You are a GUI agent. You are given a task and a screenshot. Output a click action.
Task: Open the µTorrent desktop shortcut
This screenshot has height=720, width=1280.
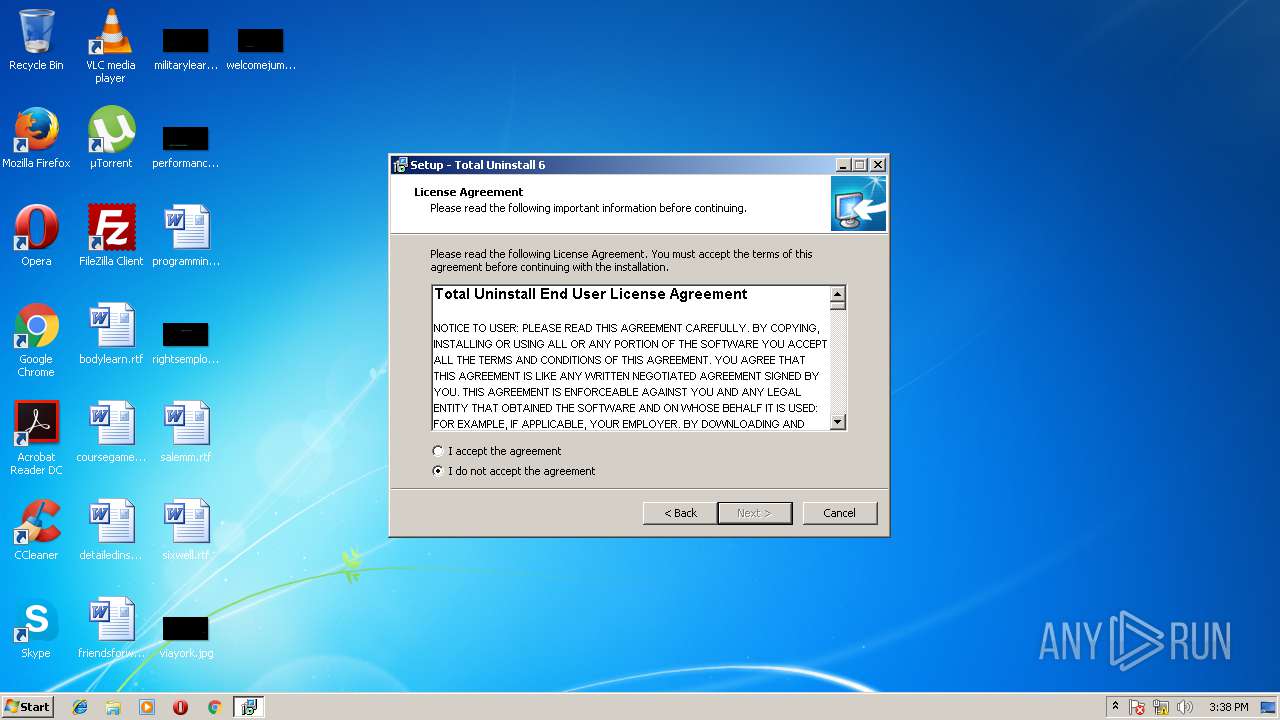(111, 138)
